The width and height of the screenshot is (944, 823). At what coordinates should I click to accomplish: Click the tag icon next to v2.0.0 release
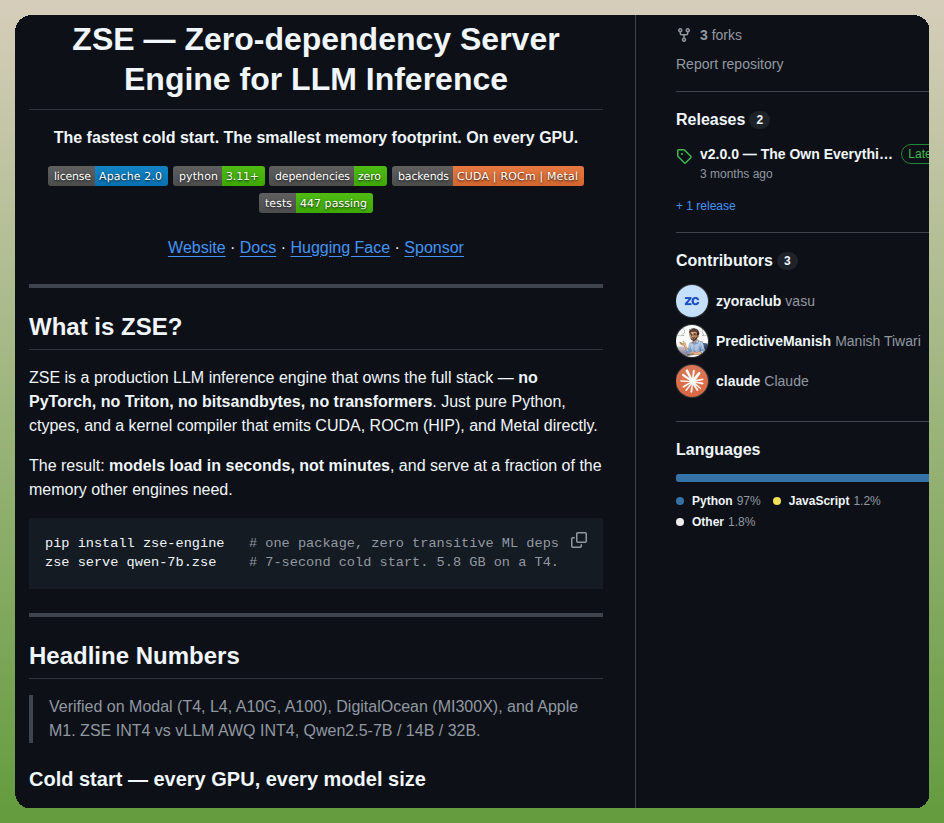pos(684,157)
